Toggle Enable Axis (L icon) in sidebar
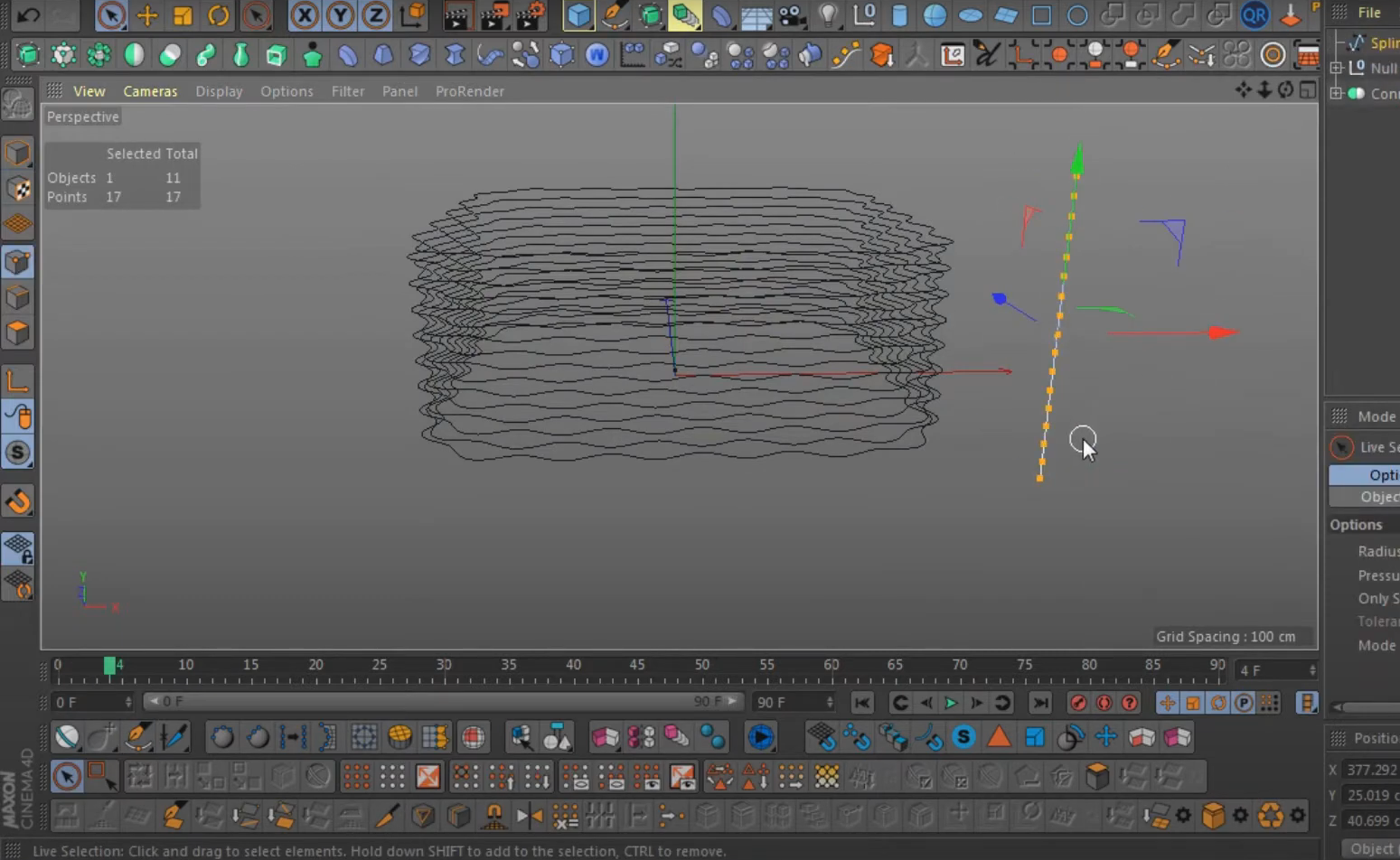The image size is (1400, 860). (x=17, y=381)
